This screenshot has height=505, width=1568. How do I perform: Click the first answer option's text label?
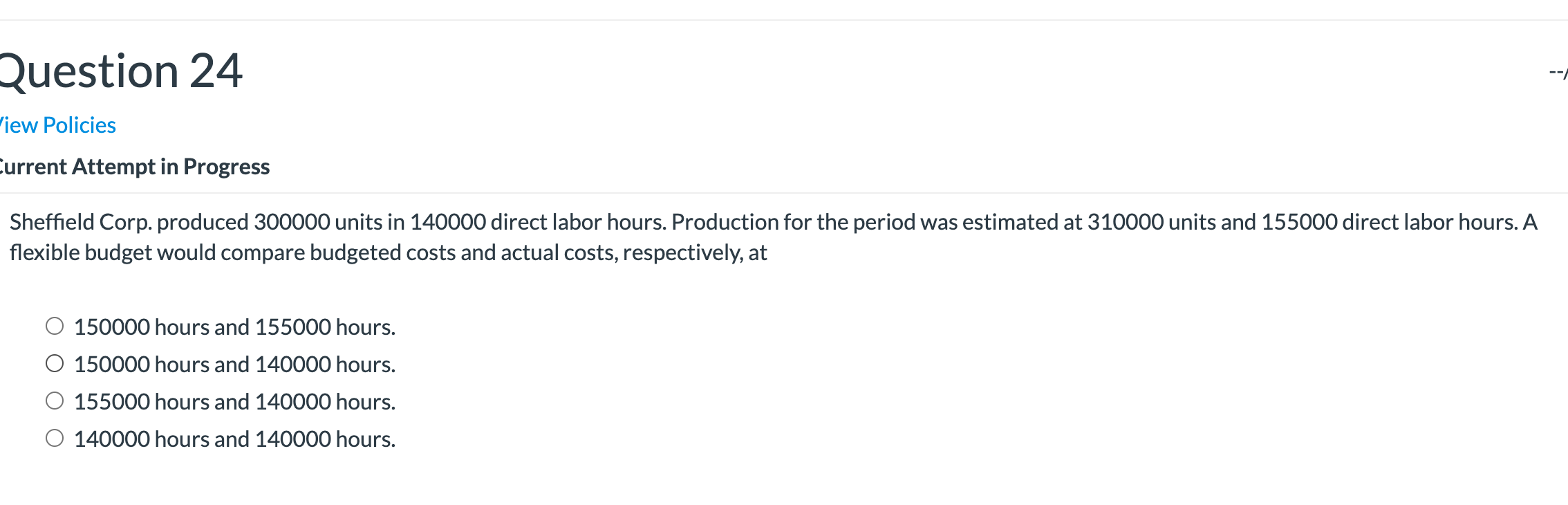[x=235, y=325]
